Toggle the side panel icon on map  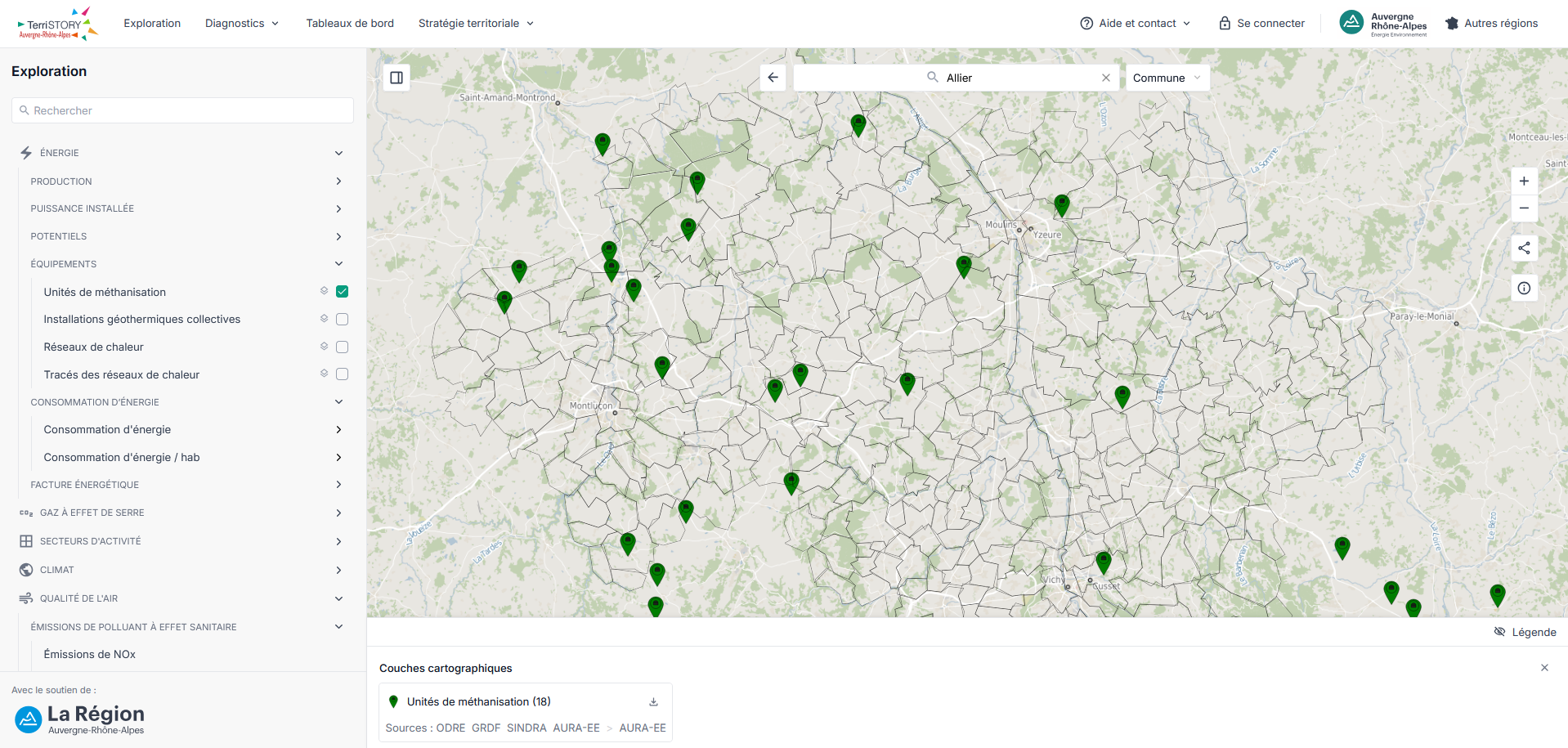click(396, 78)
